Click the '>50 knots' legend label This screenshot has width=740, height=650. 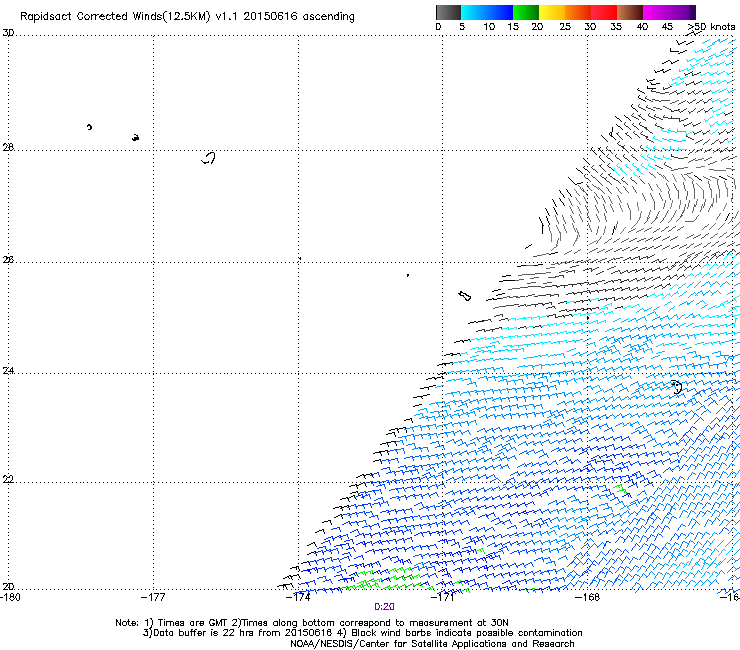[712, 27]
